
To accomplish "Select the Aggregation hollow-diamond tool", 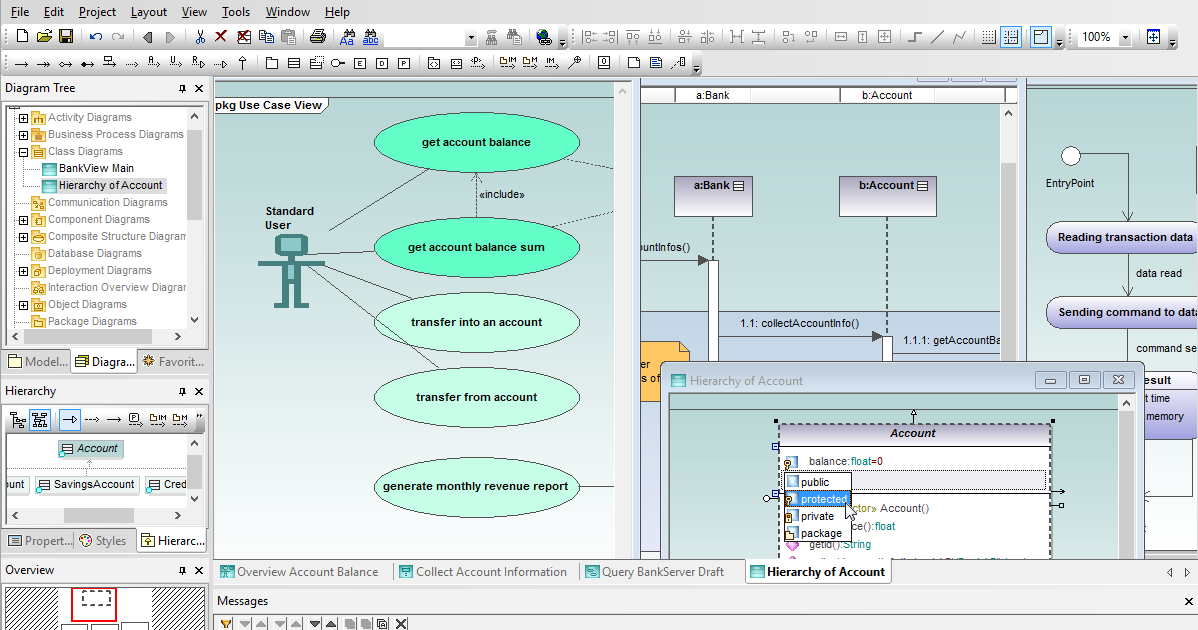I will click(66, 63).
